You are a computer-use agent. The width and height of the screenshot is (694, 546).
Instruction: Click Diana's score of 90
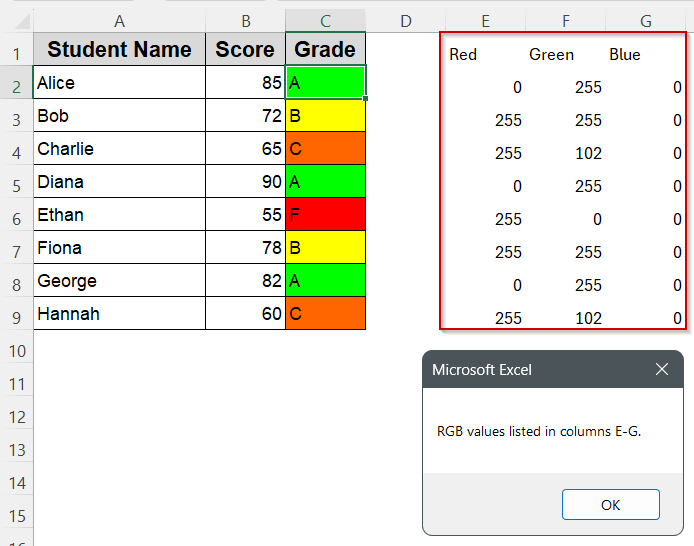pyautogui.click(x=246, y=181)
